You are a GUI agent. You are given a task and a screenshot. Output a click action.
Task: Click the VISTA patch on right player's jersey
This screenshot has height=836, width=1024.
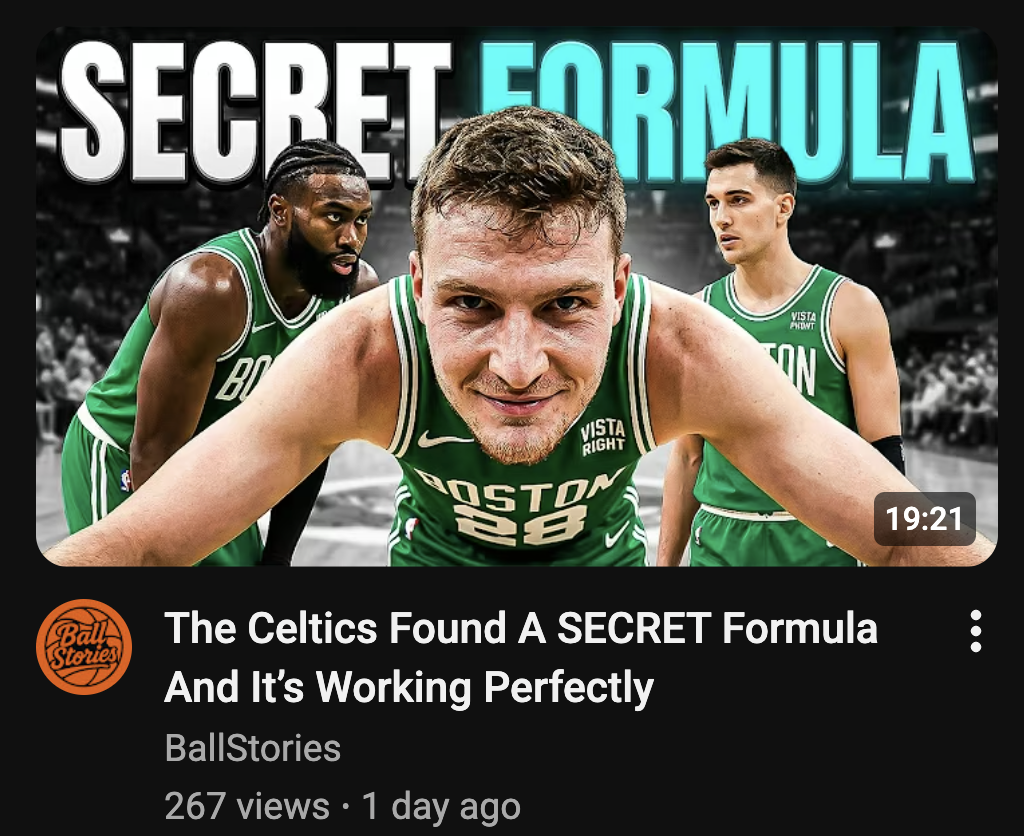pyautogui.click(x=802, y=320)
